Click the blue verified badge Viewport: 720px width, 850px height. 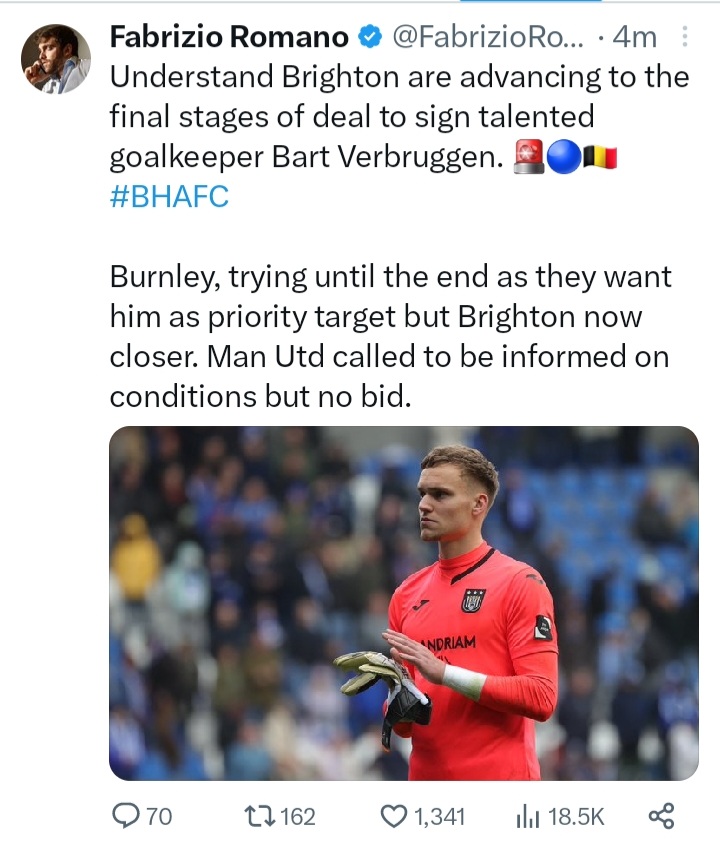point(370,37)
